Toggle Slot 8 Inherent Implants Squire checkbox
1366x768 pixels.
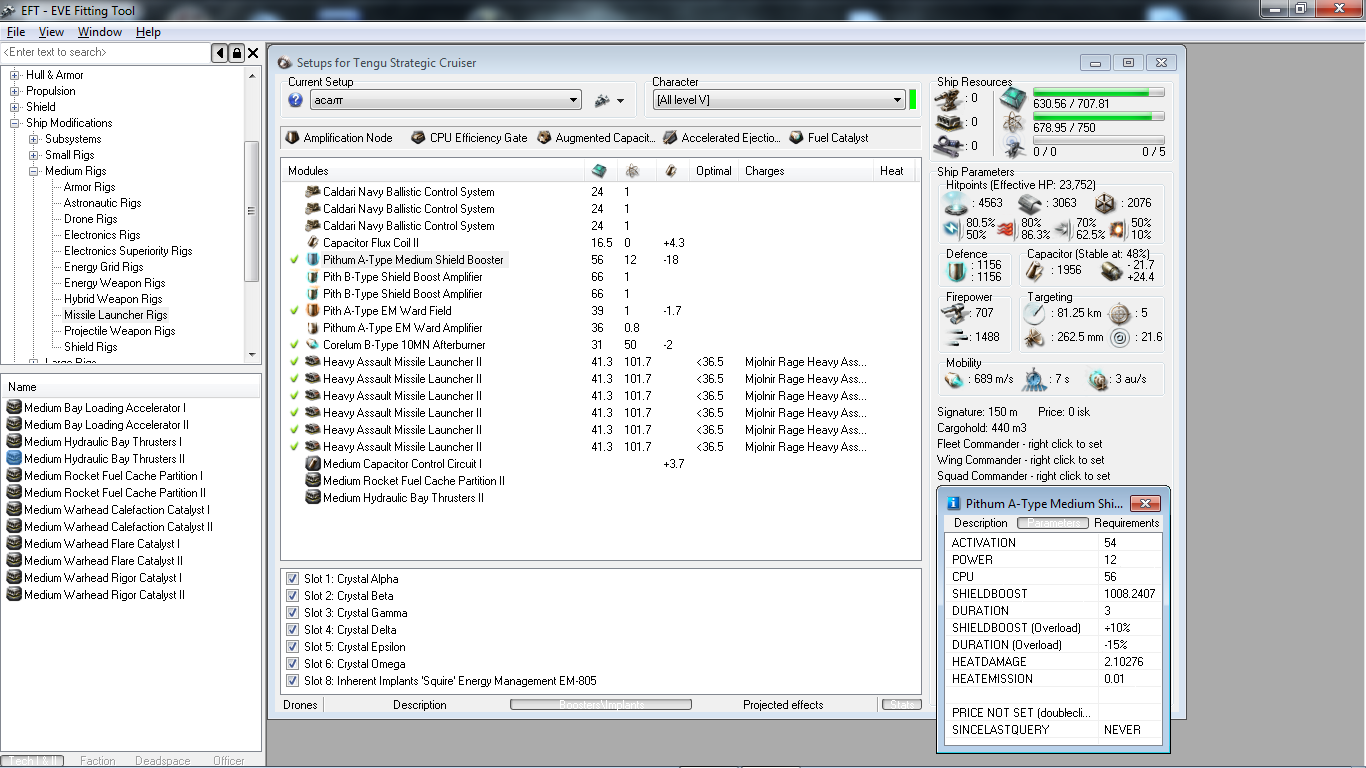pyautogui.click(x=292, y=681)
